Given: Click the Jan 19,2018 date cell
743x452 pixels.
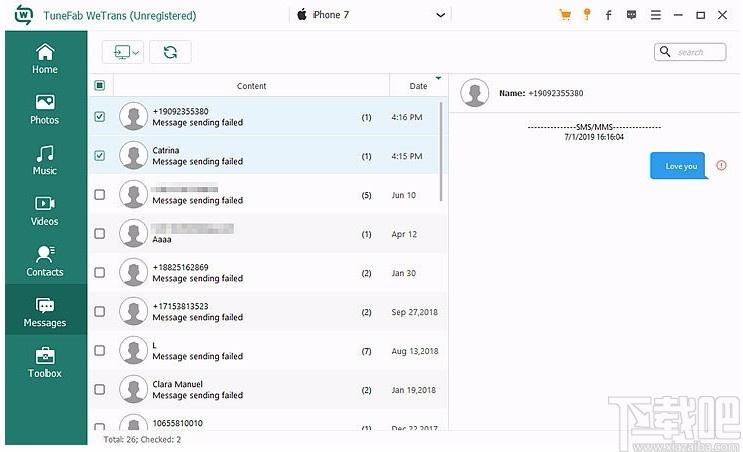Looking at the screenshot, I should pos(413,390).
